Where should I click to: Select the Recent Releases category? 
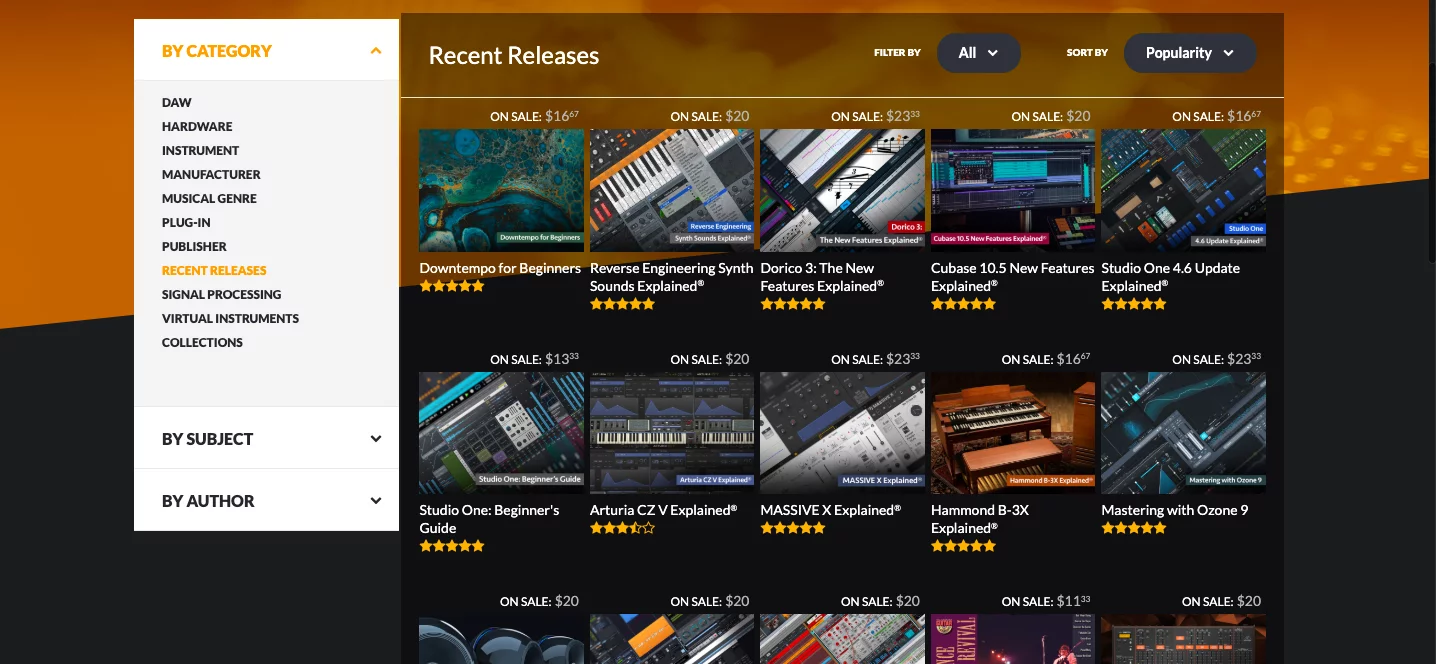click(x=214, y=270)
